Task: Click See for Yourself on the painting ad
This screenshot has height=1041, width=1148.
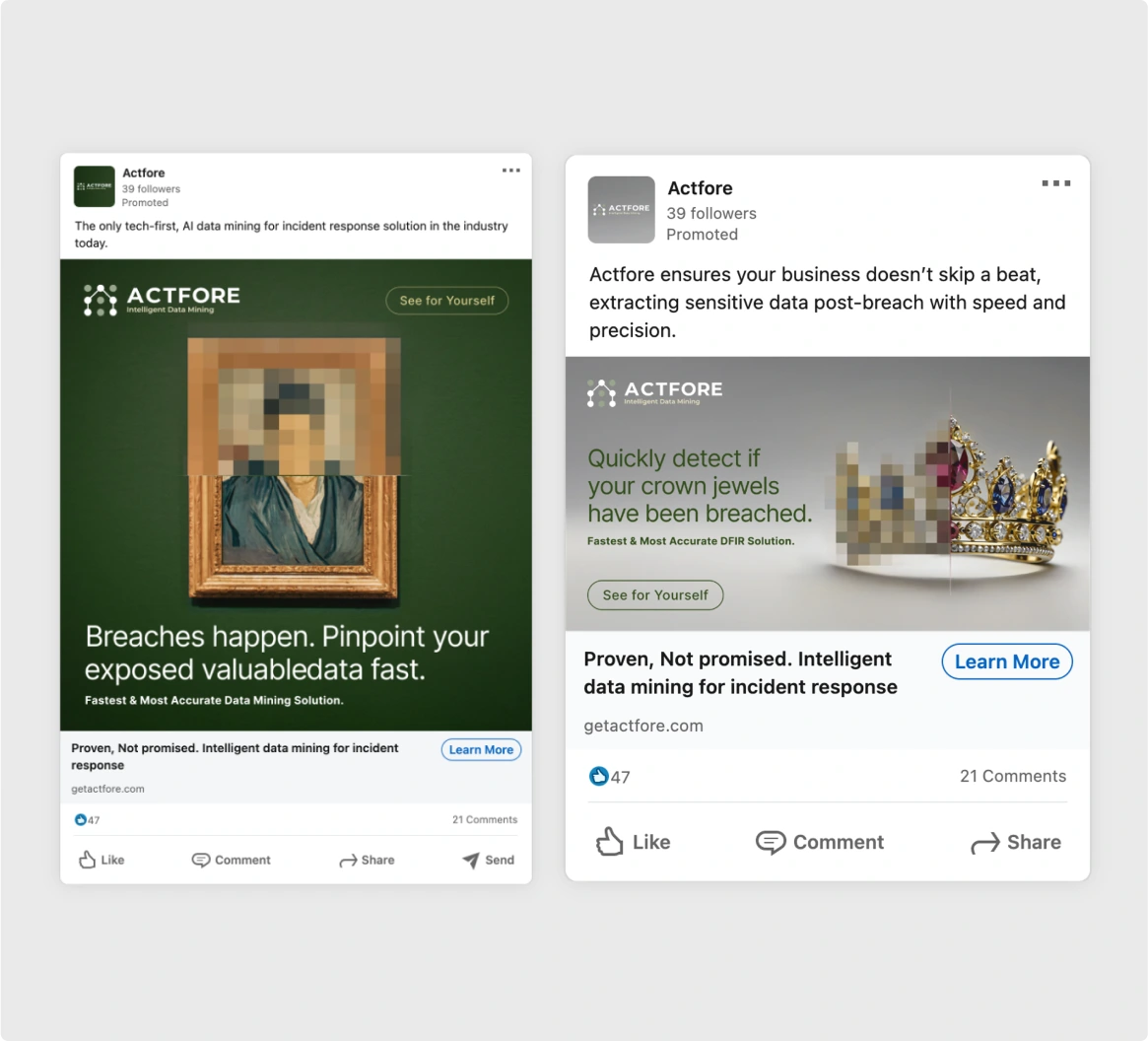Action: point(446,301)
